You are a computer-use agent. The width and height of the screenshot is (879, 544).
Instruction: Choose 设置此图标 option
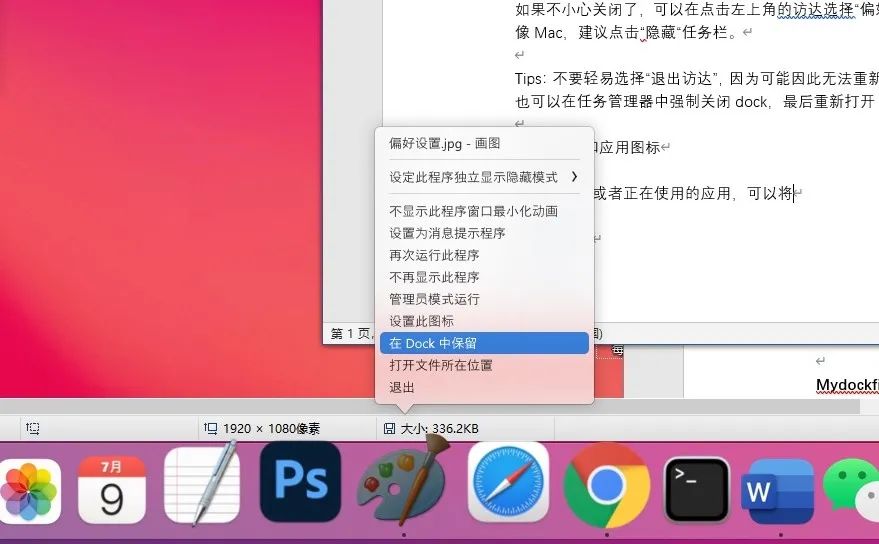click(484, 321)
